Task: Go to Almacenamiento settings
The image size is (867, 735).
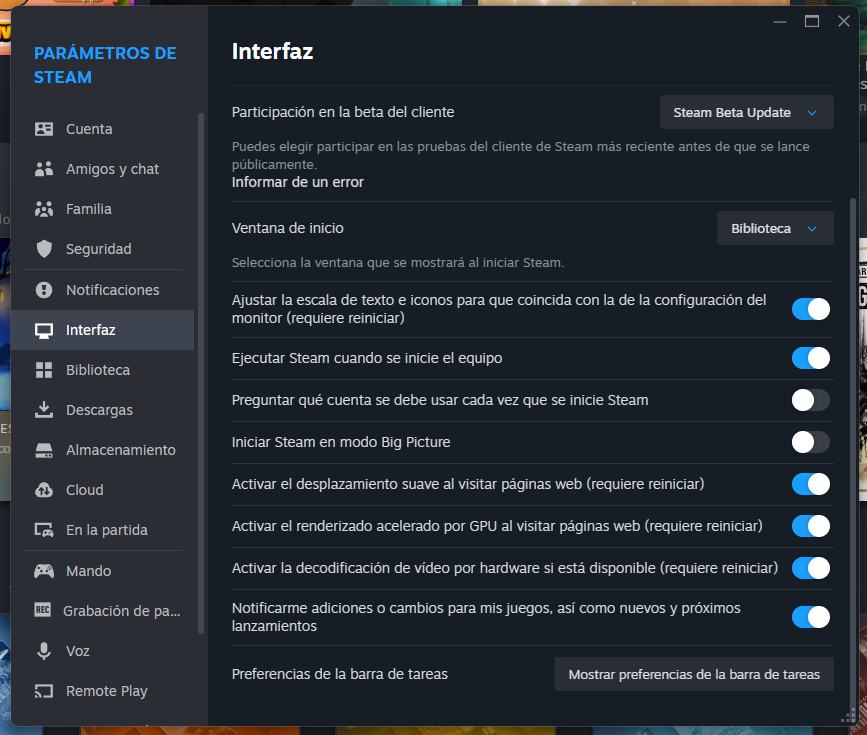Action: coord(121,450)
